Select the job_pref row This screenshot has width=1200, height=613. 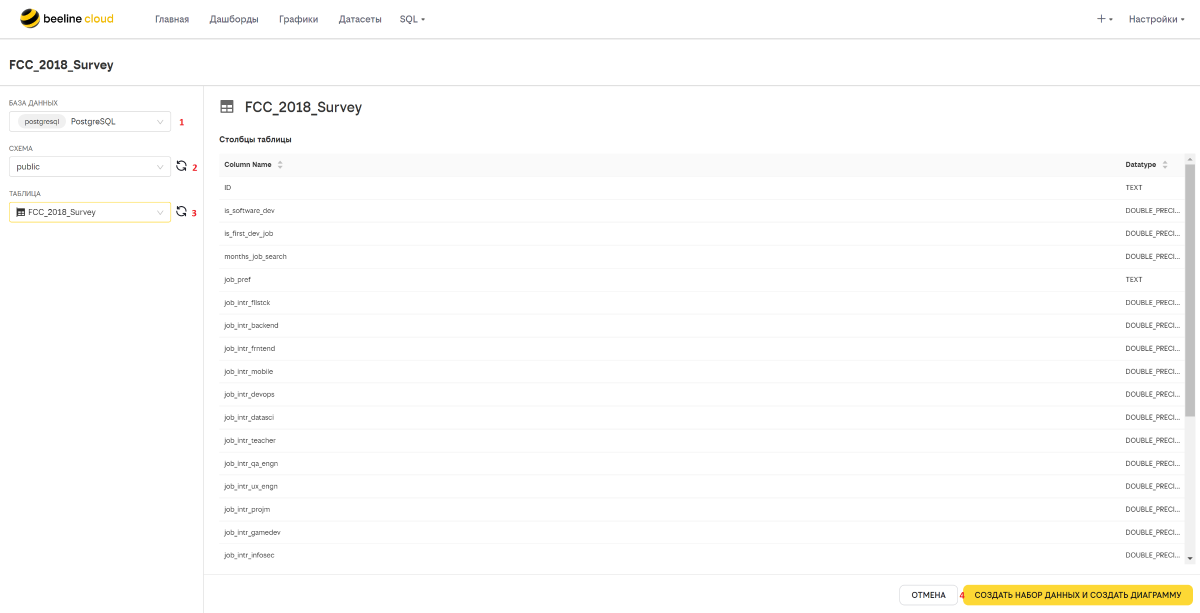tap(702, 279)
